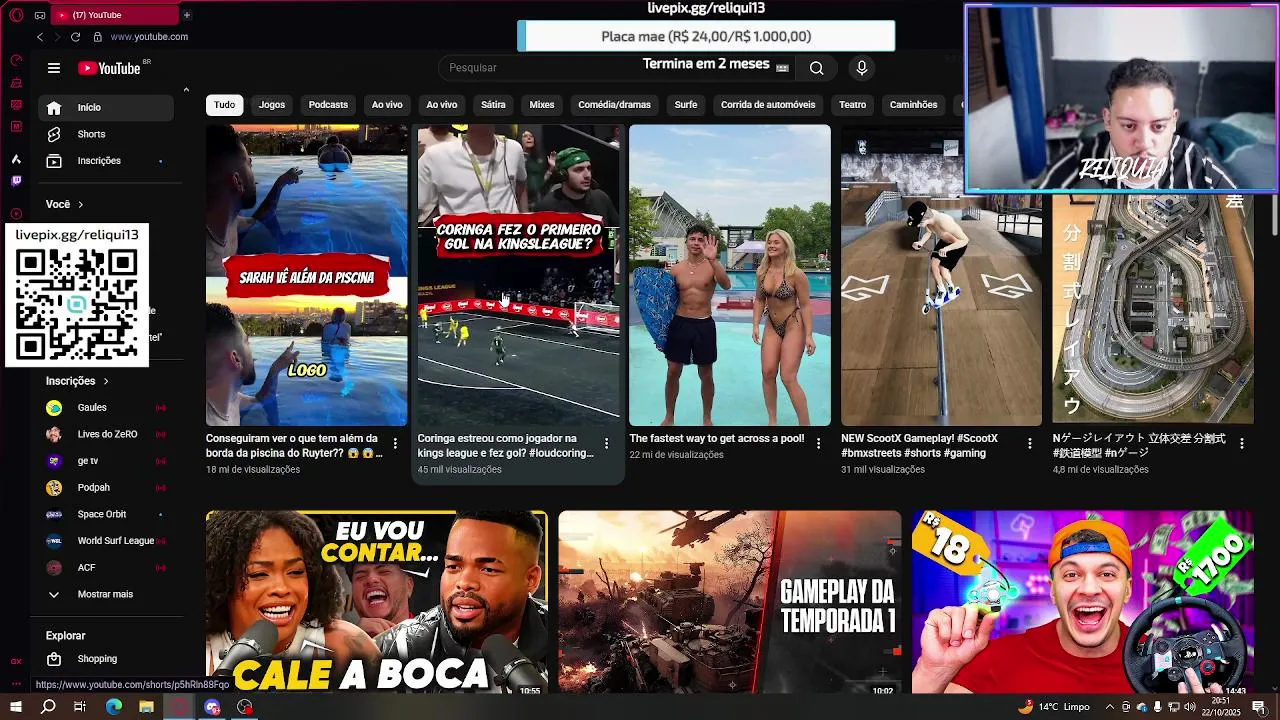The height and width of the screenshot is (720, 1280).
Task: Click the www.youtube.com address bar
Action: (149, 37)
